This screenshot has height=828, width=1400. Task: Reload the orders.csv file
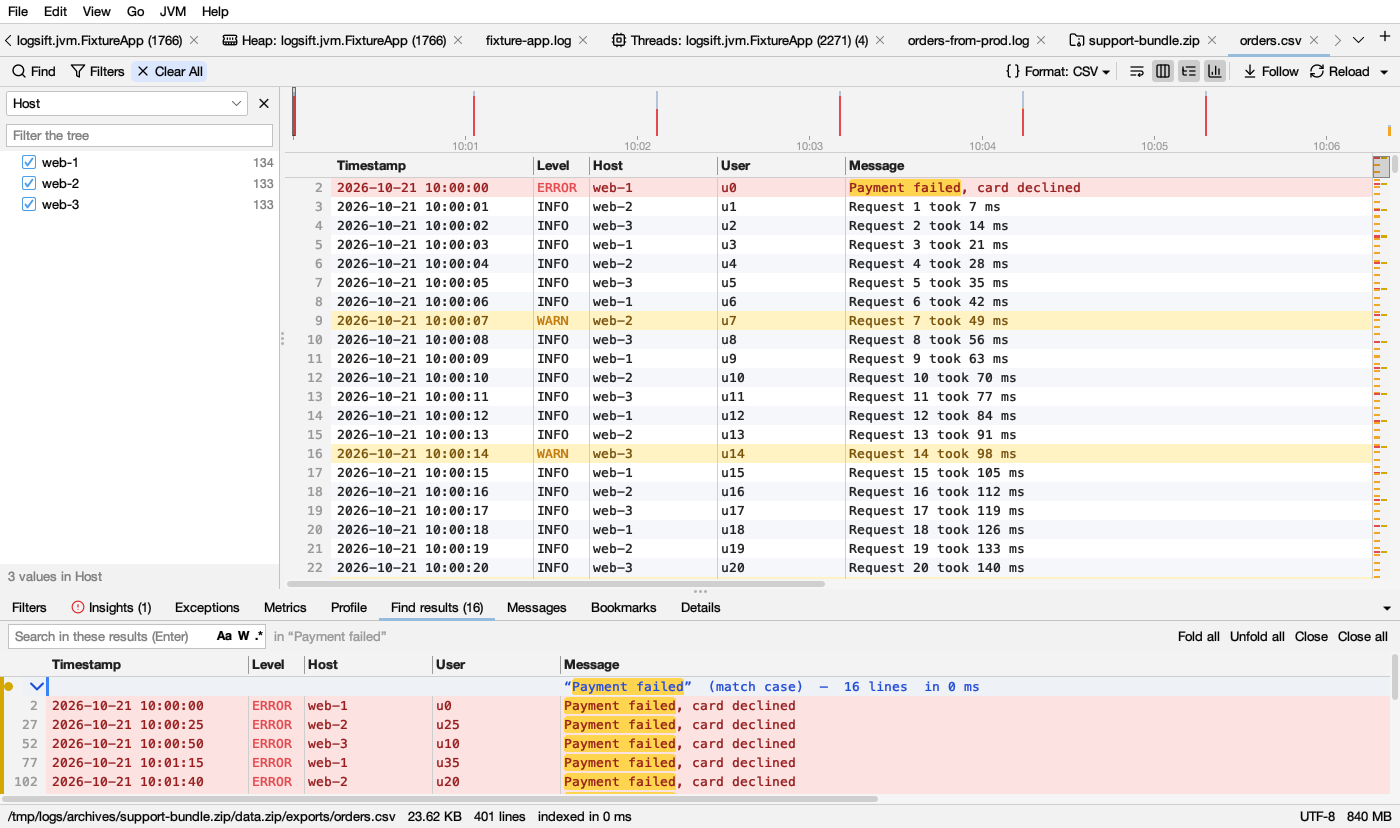[1339, 71]
